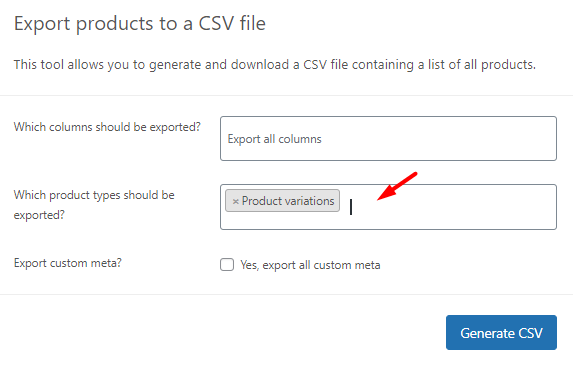This screenshot has height=368, width=573.
Task: Open the Export all columns selector
Action: pyautogui.click(x=388, y=139)
